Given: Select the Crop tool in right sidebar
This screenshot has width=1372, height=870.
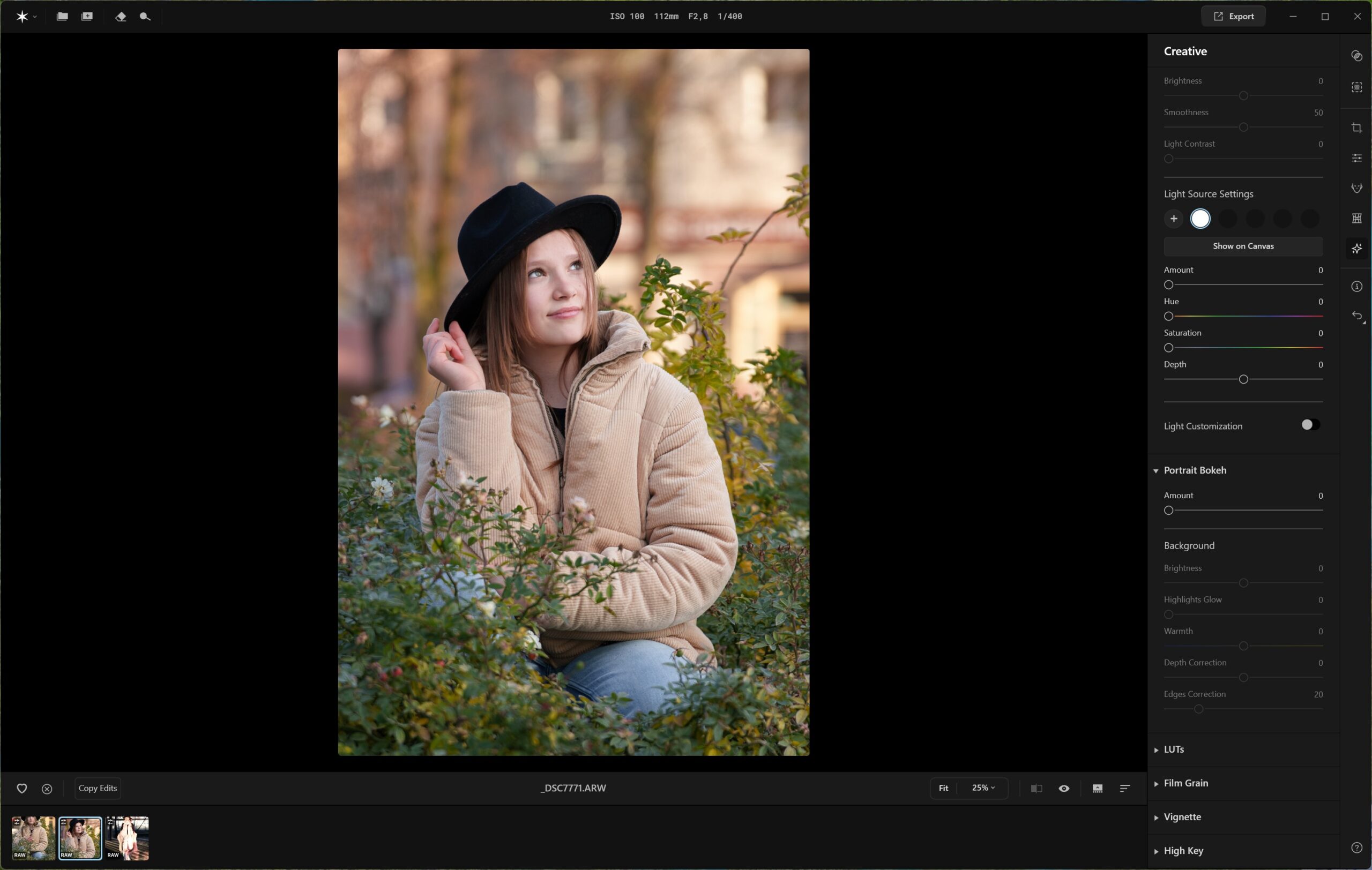Looking at the screenshot, I should [x=1356, y=128].
